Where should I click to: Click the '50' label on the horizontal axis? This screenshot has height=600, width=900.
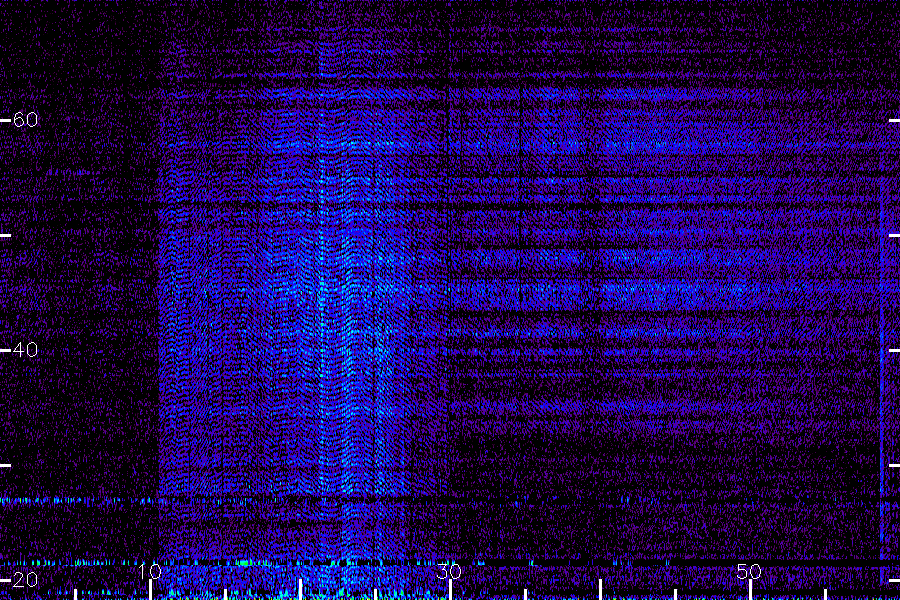pos(749,571)
